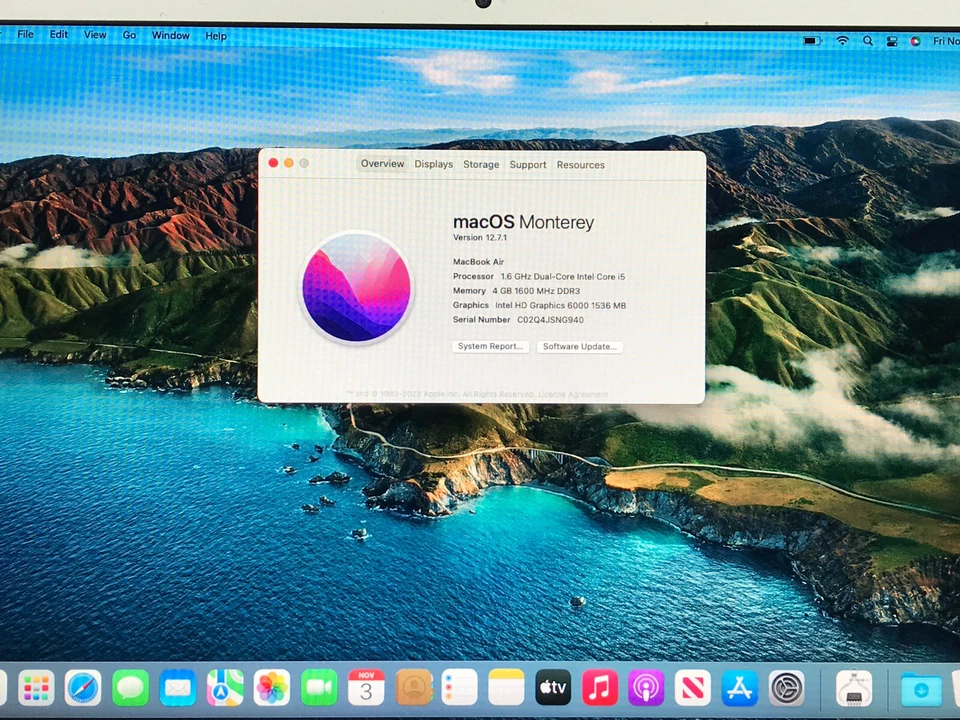Open the File menu
This screenshot has width=960, height=720.
click(x=26, y=34)
